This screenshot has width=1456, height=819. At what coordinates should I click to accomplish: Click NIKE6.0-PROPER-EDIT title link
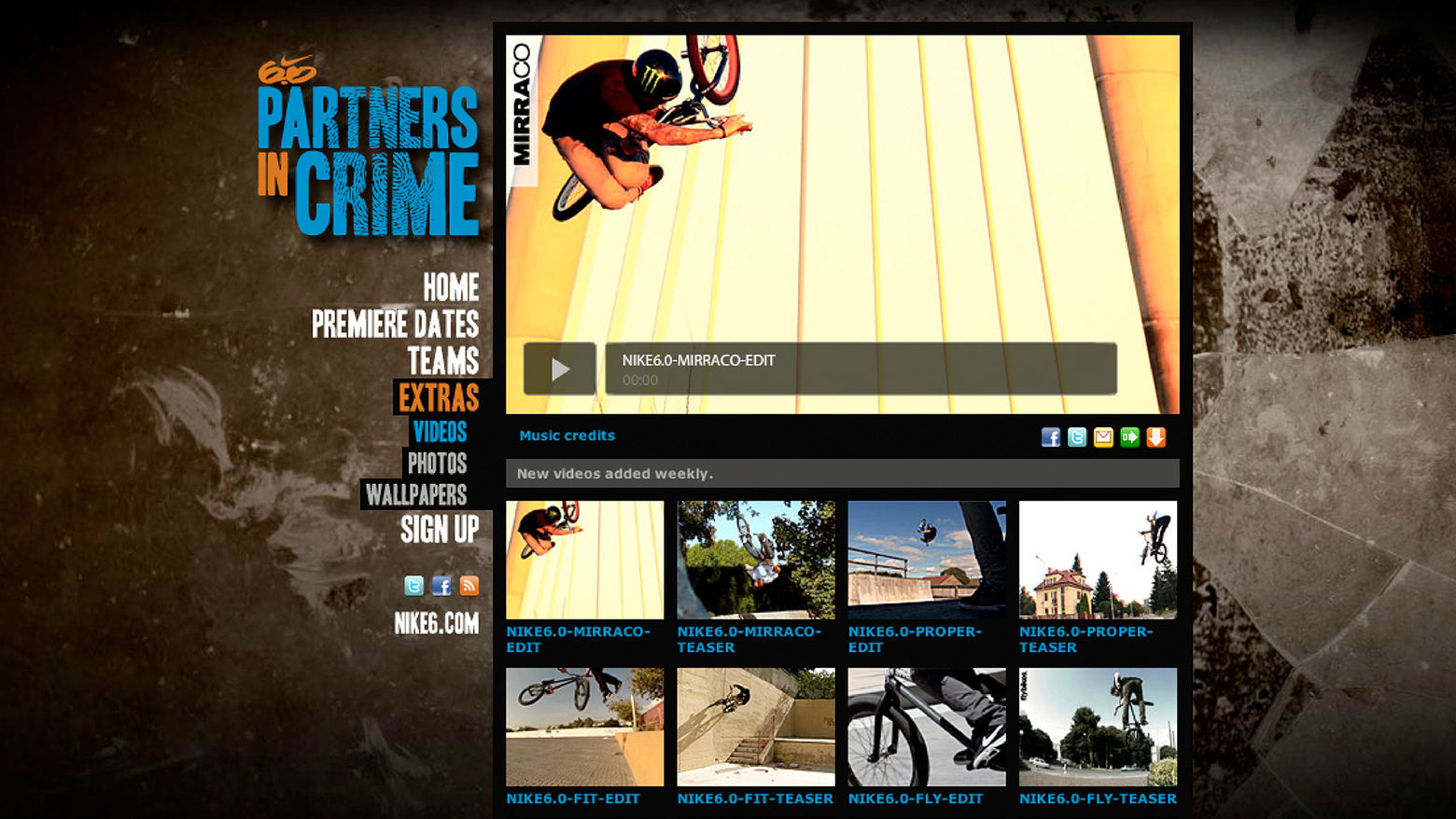tap(915, 639)
